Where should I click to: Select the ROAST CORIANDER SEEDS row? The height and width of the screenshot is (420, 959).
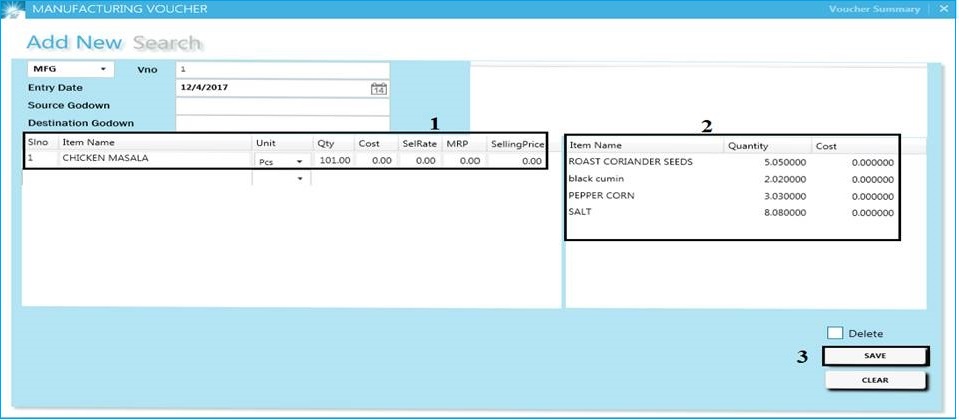tap(731, 162)
